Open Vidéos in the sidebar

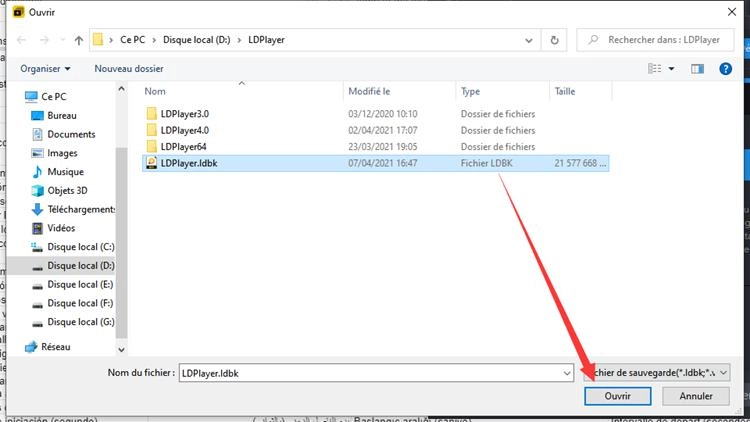tap(61, 228)
